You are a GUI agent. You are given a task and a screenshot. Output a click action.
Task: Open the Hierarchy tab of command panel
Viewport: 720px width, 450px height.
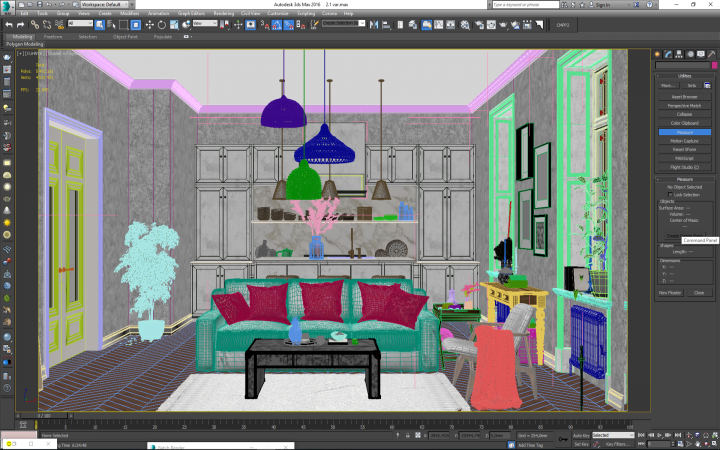coord(679,54)
